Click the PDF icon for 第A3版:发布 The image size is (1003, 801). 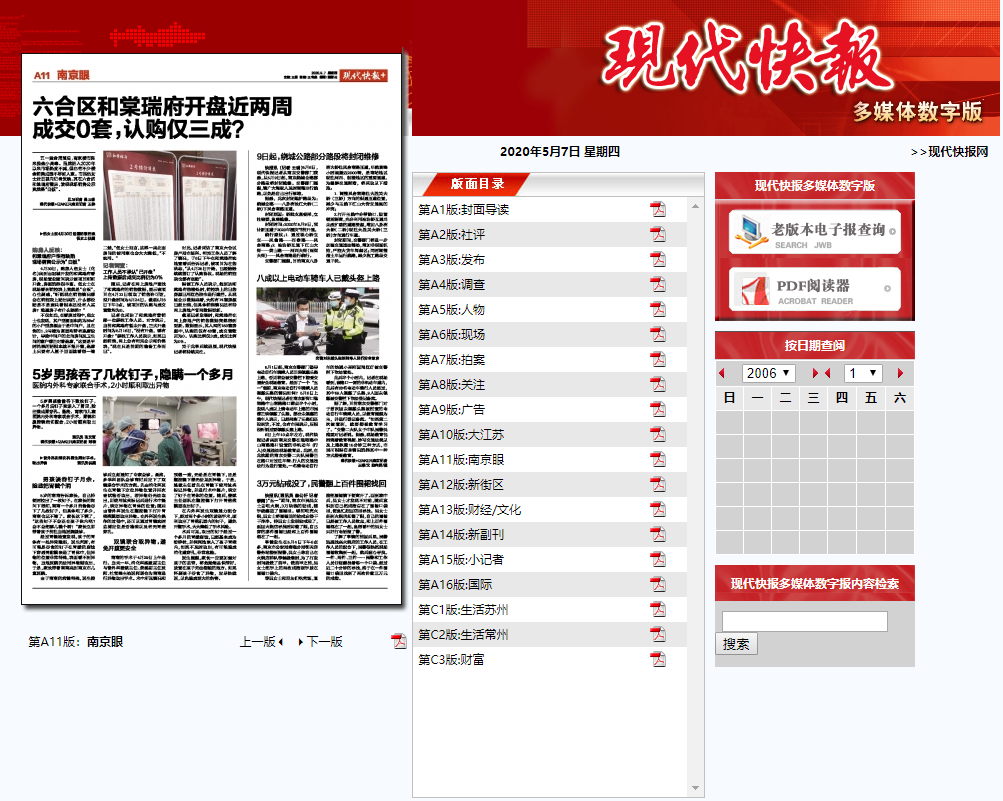tap(658, 259)
